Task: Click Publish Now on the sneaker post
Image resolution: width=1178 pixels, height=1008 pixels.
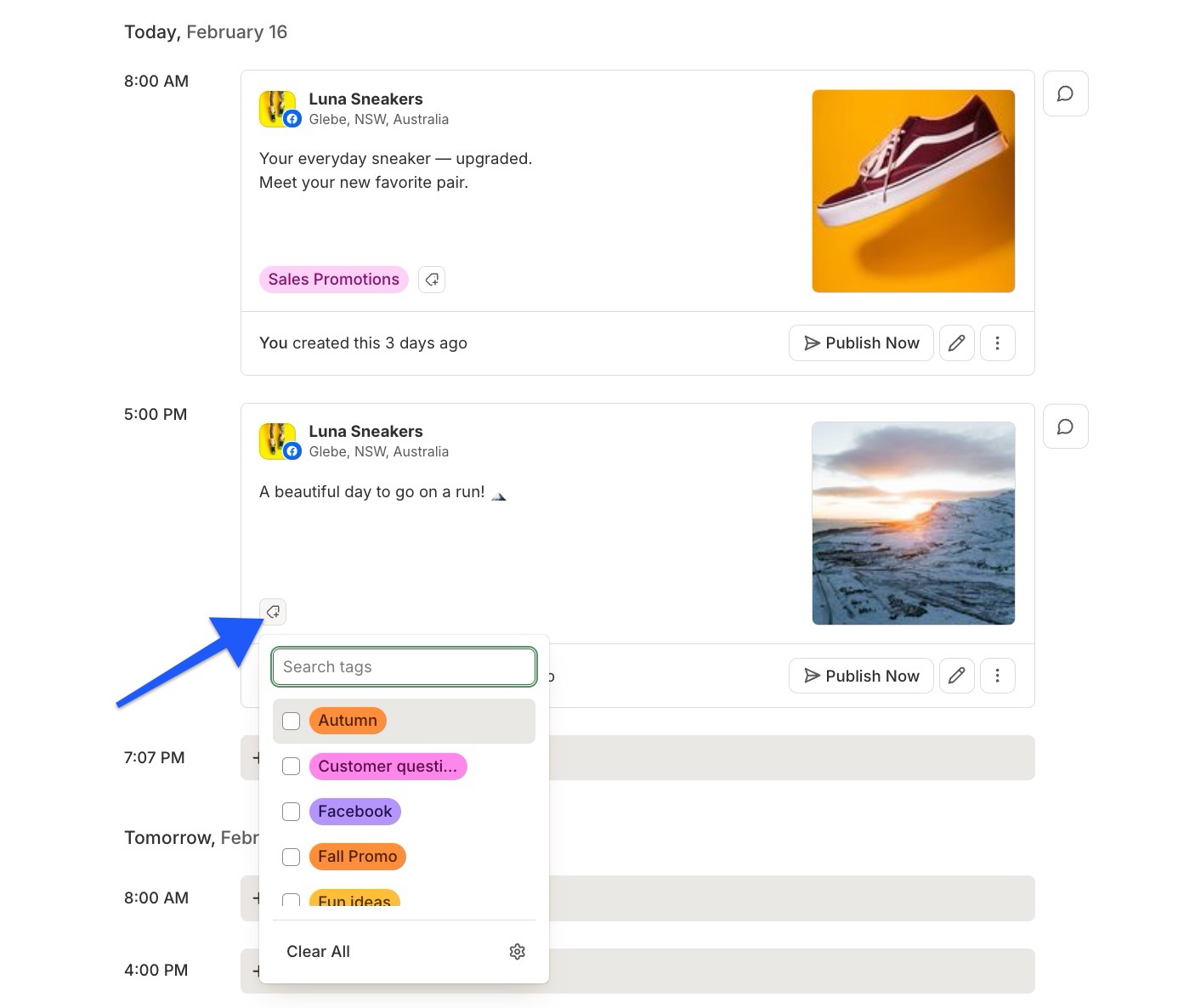Action: point(860,343)
